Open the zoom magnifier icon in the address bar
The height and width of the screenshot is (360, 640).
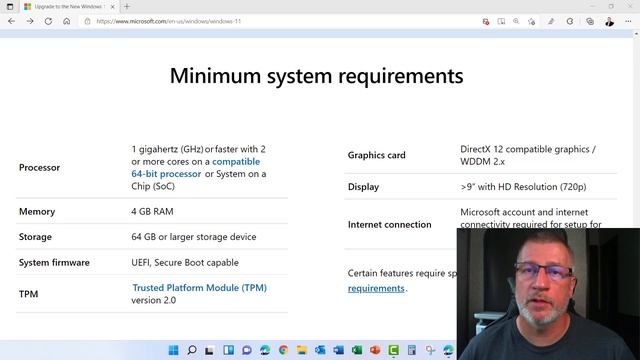tap(516, 21)
